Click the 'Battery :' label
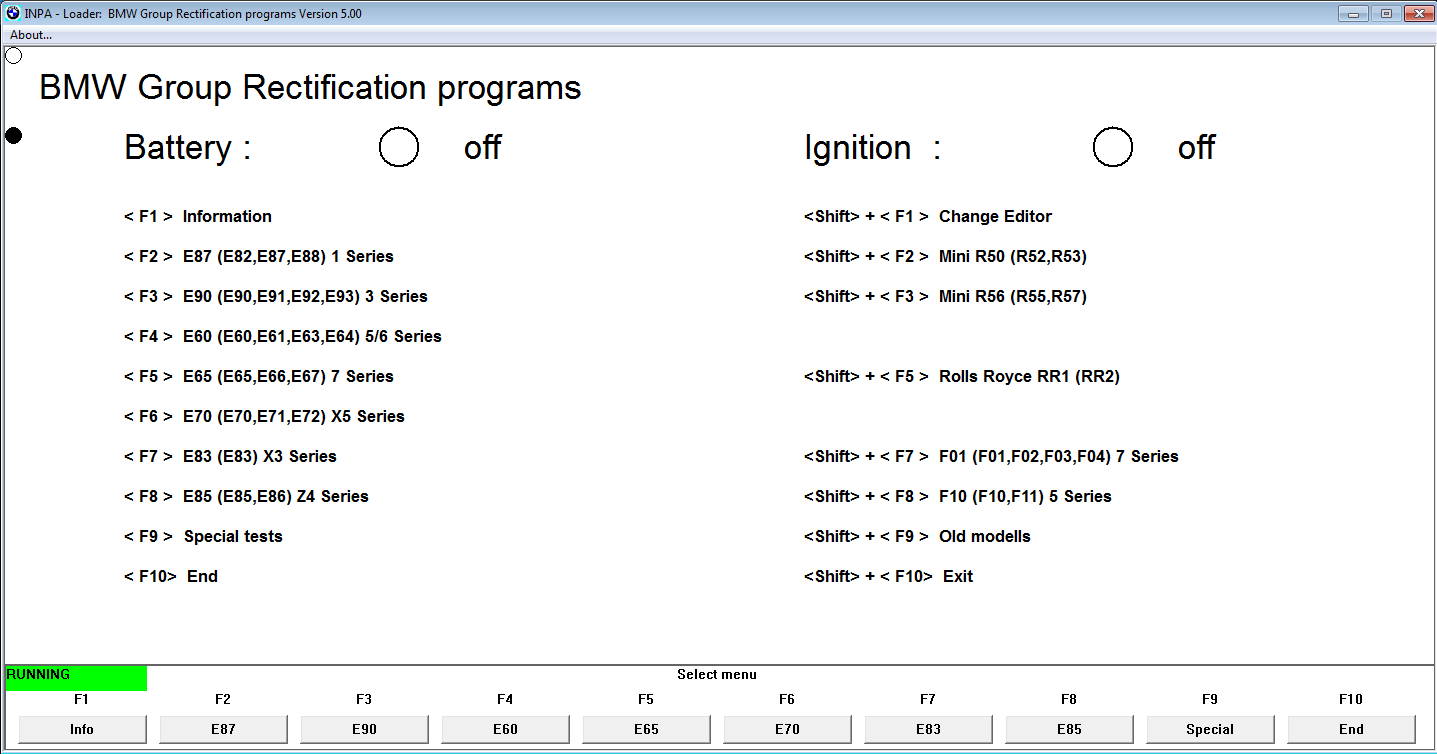1437x754 pixels. 188,148
